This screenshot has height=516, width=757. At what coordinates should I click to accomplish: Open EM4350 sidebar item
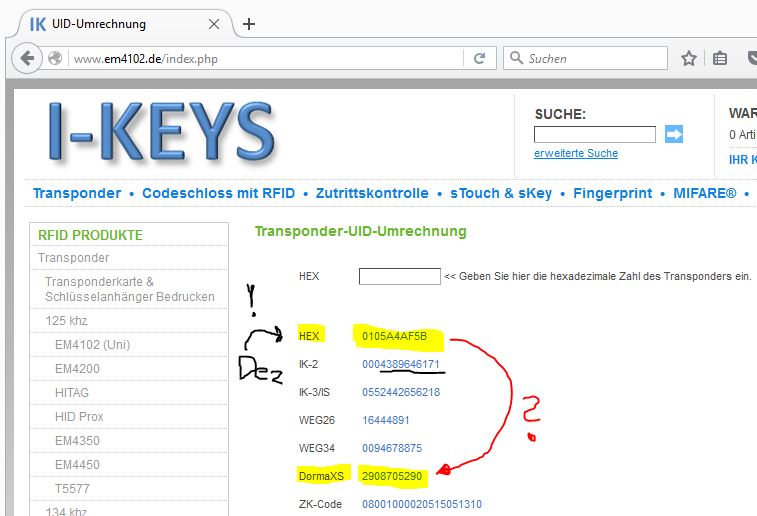pos(77,441)
